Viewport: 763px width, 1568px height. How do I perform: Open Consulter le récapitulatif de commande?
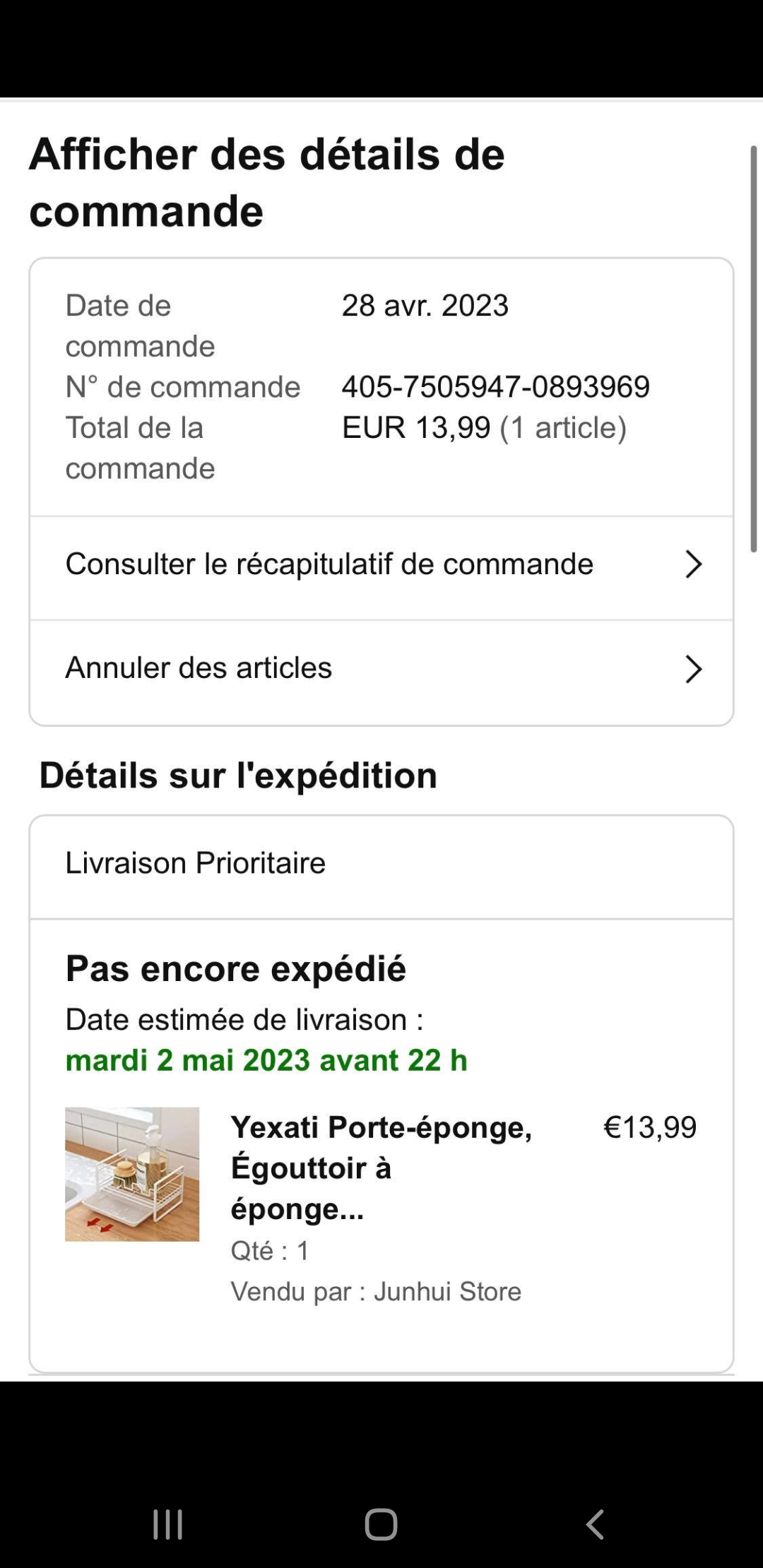[329, 564]
